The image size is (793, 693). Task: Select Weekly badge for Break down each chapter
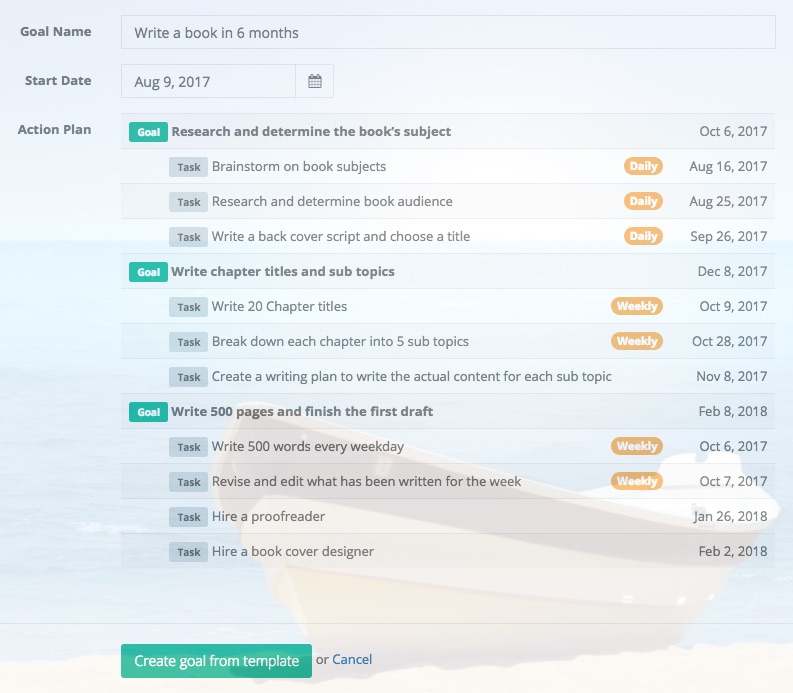point(637,341)
